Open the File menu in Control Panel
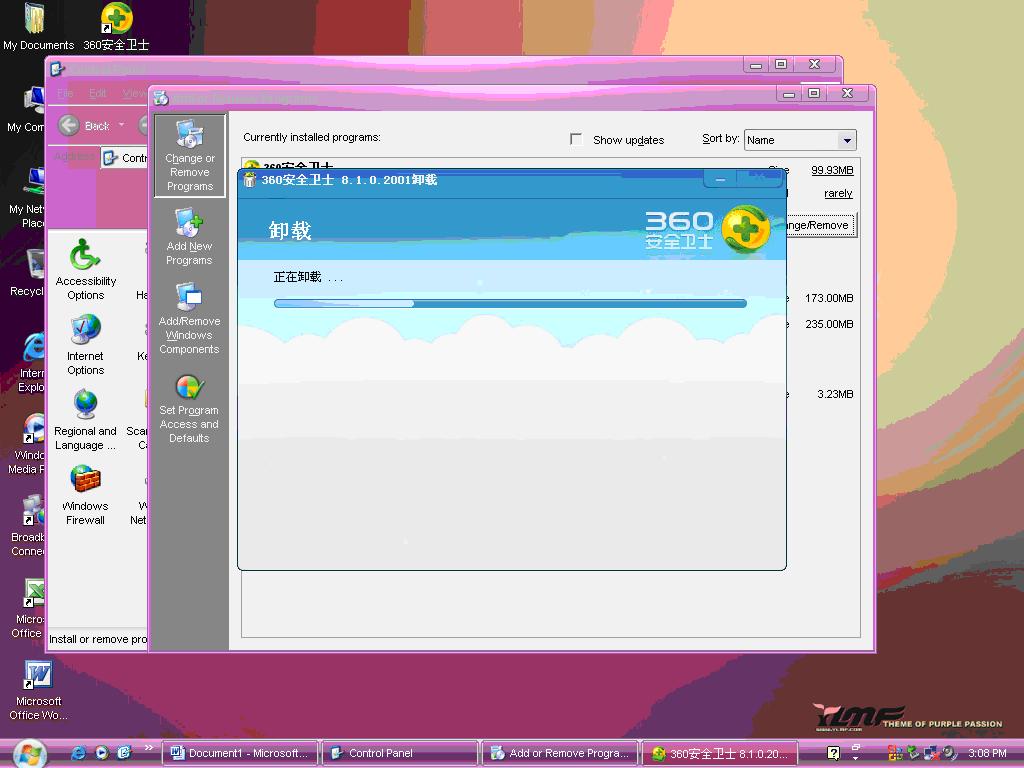The width and height of the screenshot is (1024, 768). point(65,93)
